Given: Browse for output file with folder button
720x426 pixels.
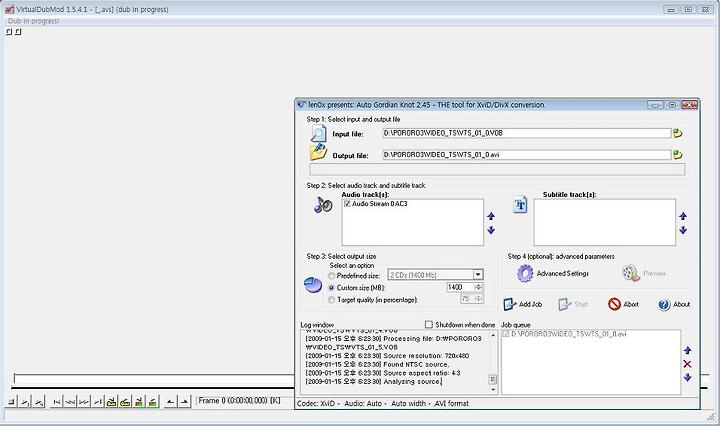Looking at the screenshot, I should [677, 155].
